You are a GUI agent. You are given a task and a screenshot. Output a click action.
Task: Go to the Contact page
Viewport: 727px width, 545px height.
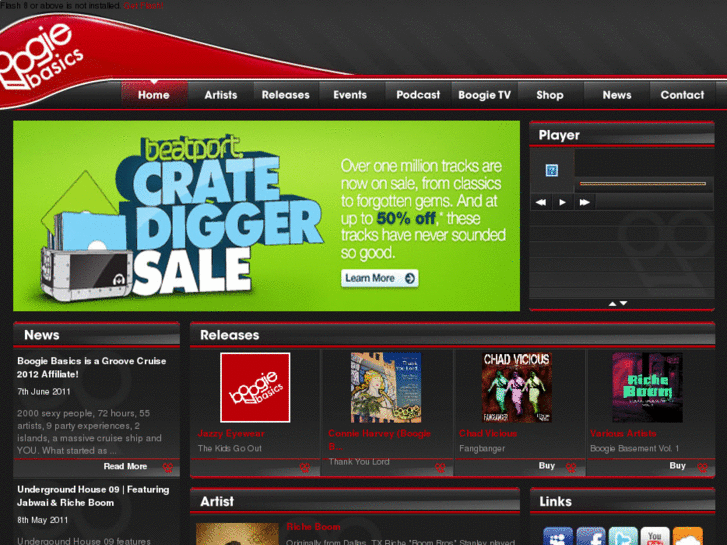[x=682, y=95]
